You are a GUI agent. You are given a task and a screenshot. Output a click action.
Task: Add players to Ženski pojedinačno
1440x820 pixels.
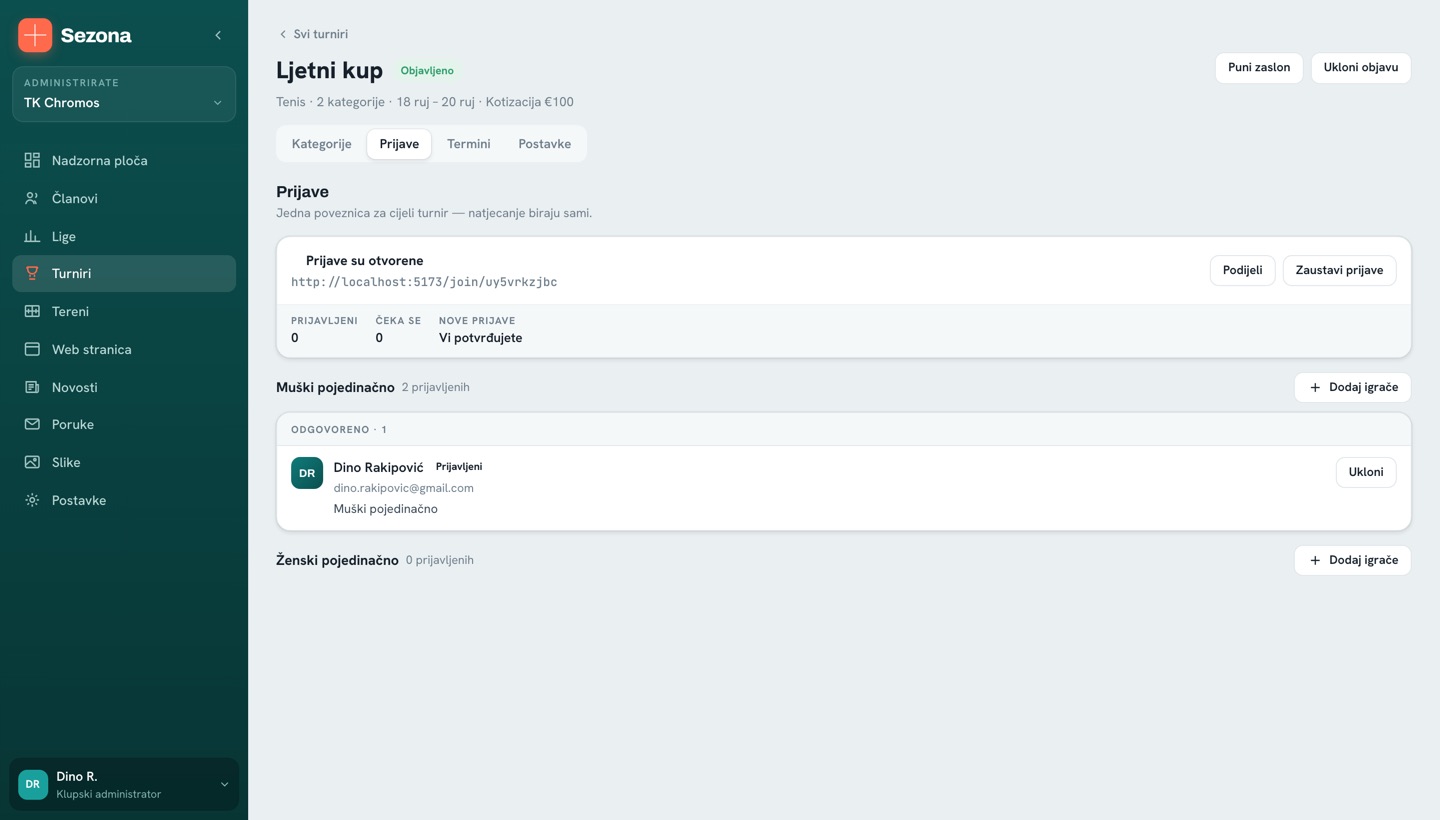point(1352,560)
